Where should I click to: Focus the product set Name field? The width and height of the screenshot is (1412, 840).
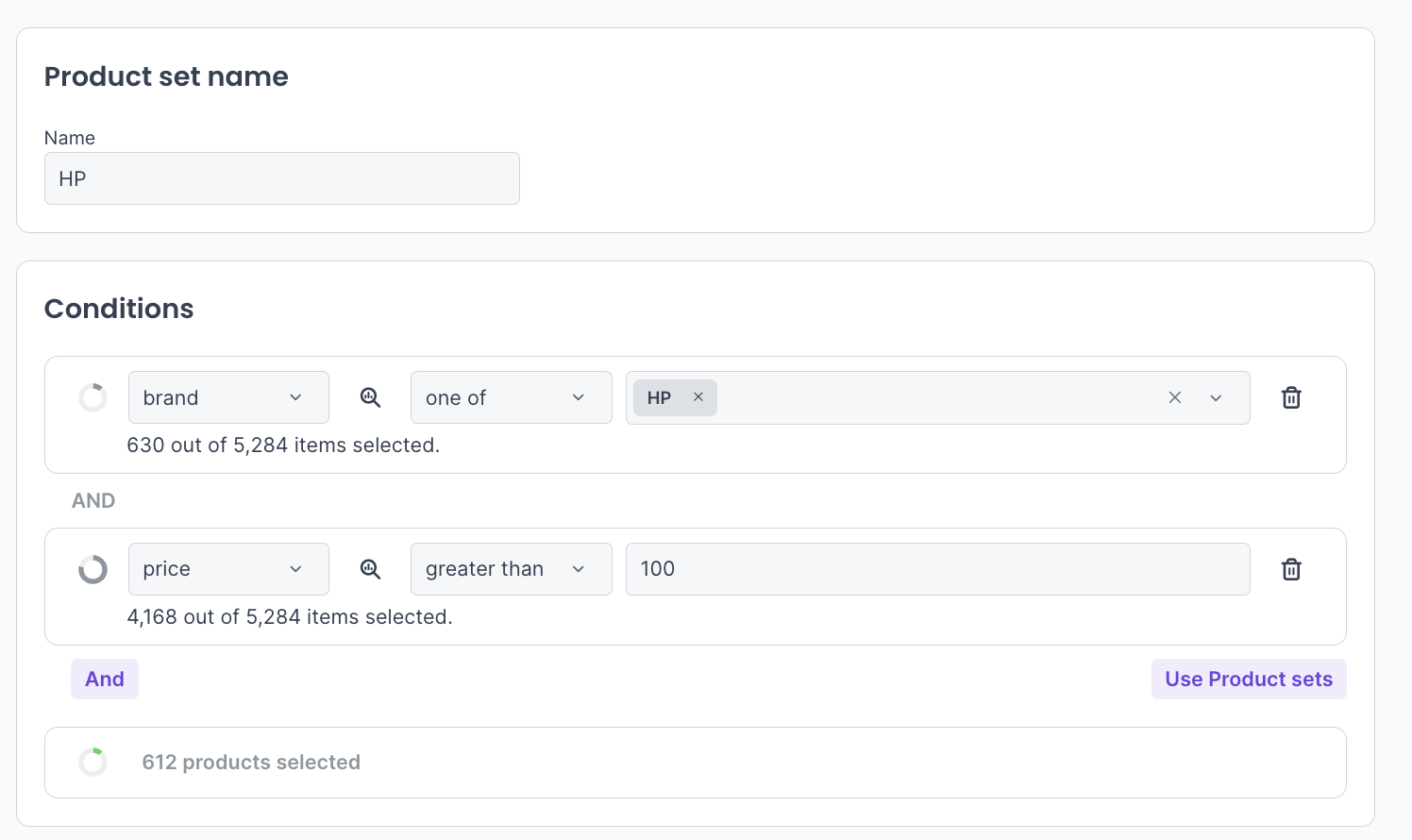pyautogui.click(x=281, y=178)
